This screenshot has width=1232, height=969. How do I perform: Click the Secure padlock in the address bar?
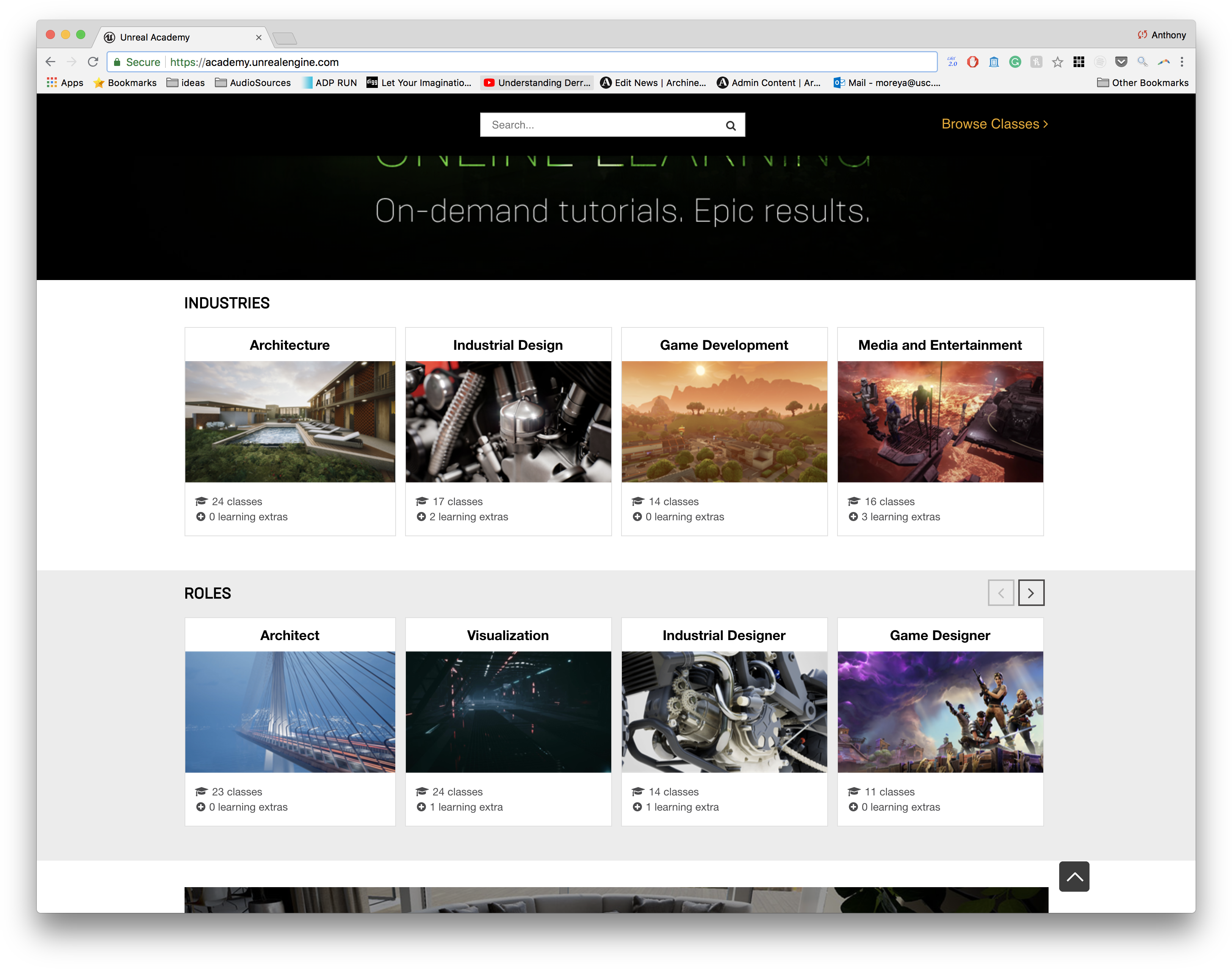click(117, 62)
